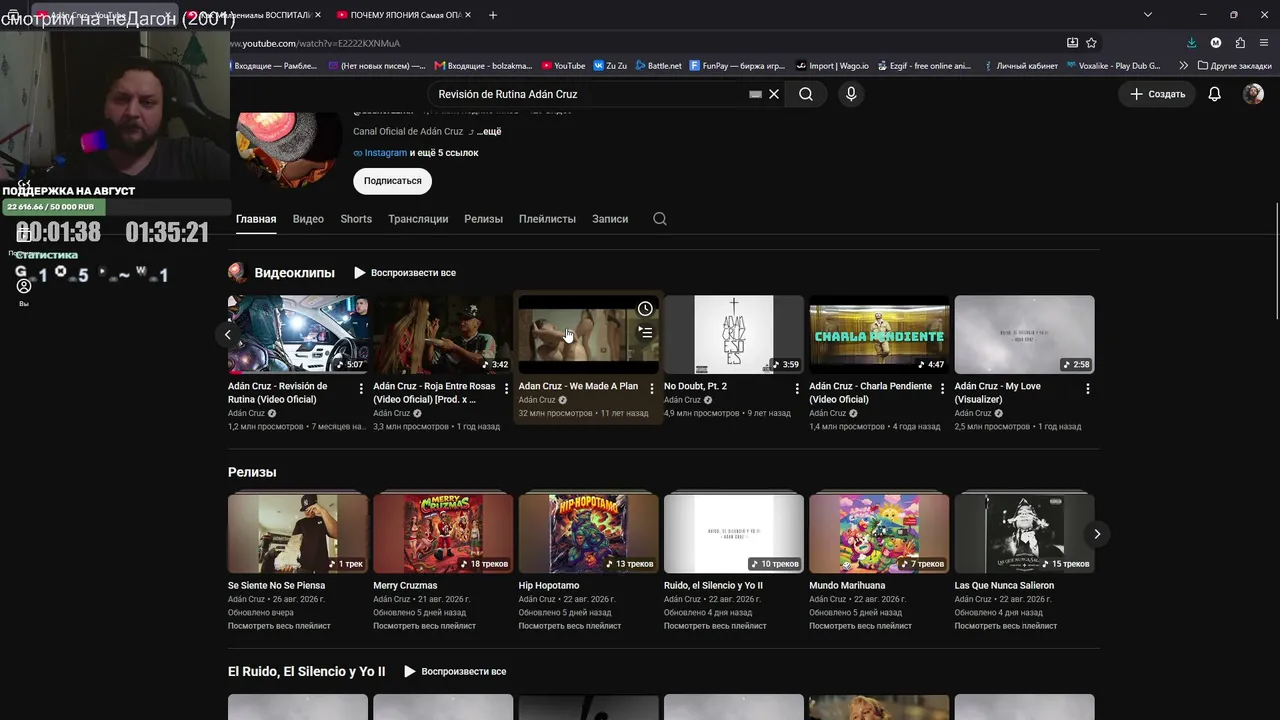Open the Charla Pendiente video thumbnail
Viewport: 1280px width, 720px height.
click(x=879, y=334)
